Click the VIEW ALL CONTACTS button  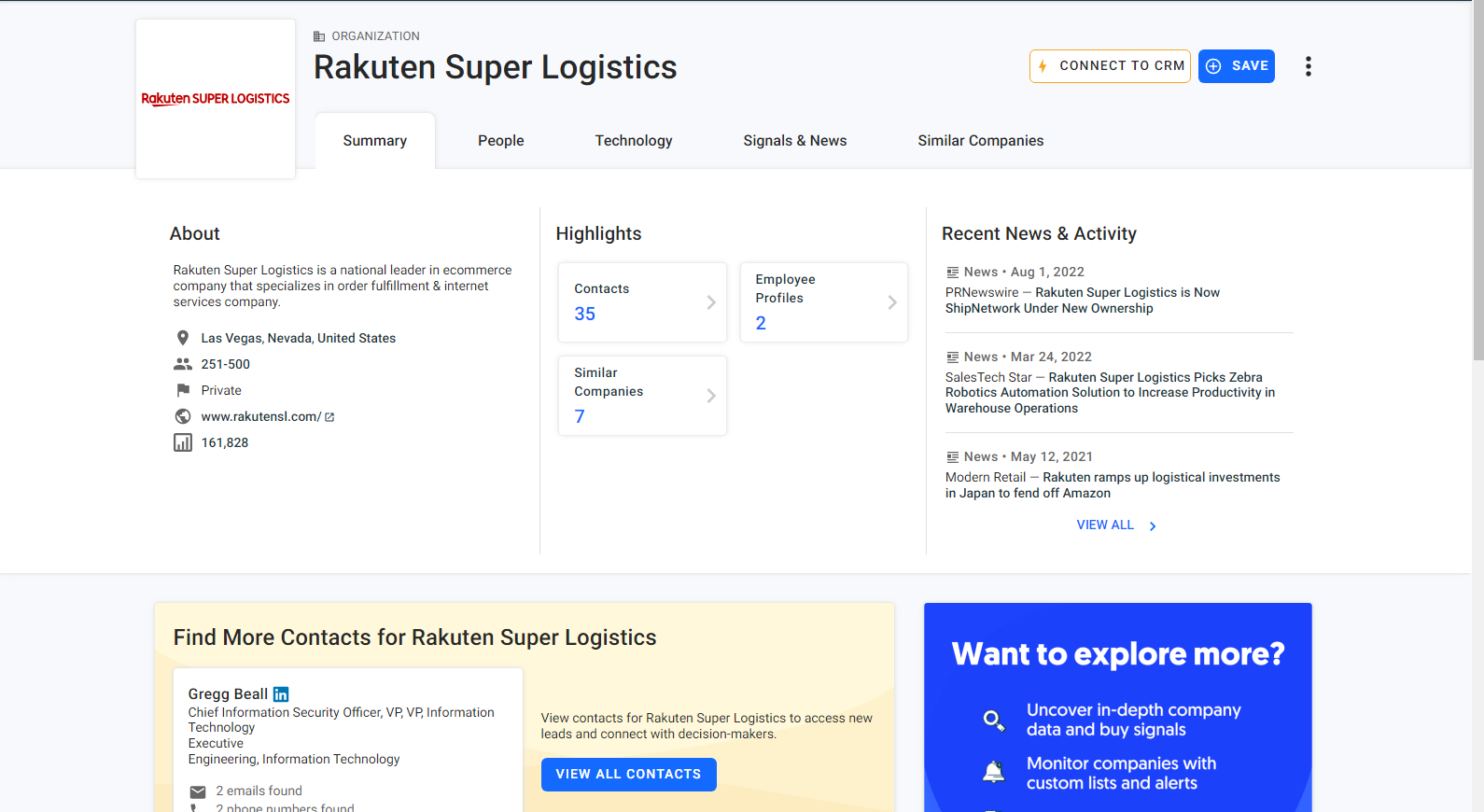[629, 775]
